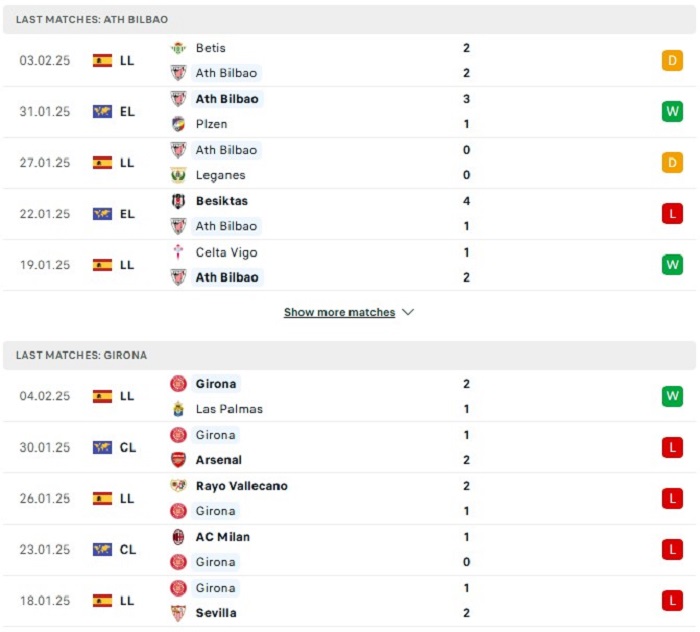This screenshot has height=632, width=700.
Task: Click the Rayo Vallecano crest icon
Action: pos(178,486)
